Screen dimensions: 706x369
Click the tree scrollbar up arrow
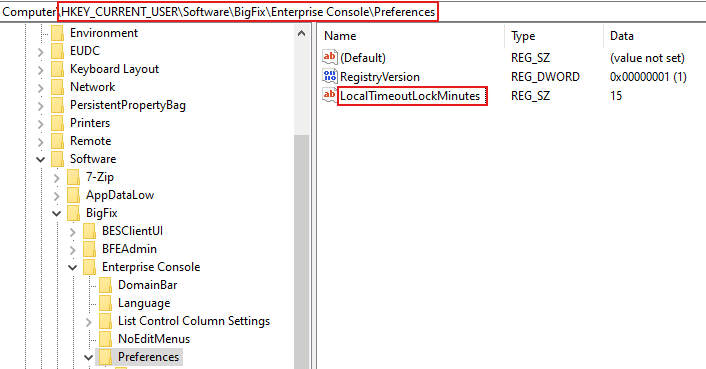click(302, 33)
